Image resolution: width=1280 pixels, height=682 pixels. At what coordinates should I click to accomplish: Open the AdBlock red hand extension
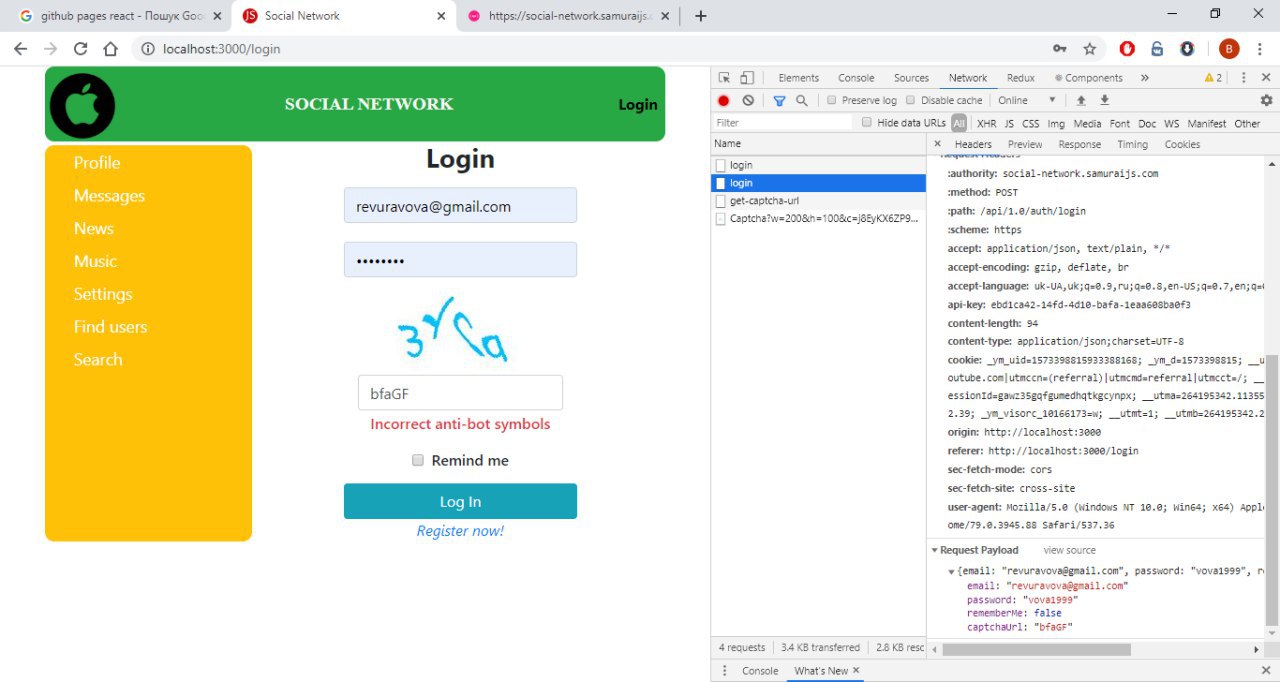pyautogui.click(x=1127, y=48)
